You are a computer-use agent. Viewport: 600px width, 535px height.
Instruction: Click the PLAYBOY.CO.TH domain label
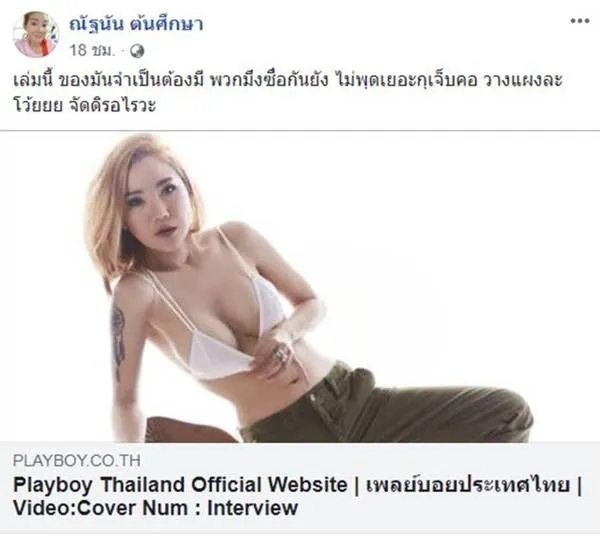77,460
